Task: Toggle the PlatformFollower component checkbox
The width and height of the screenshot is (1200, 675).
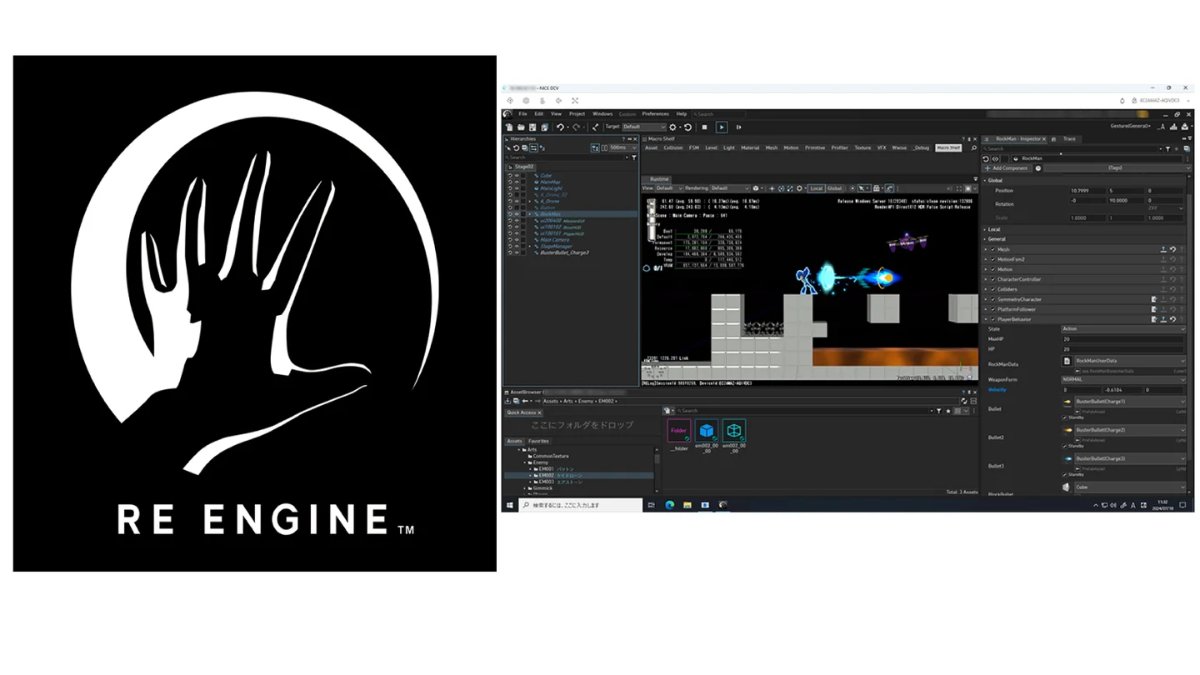Action: click(x=993, y=309)
